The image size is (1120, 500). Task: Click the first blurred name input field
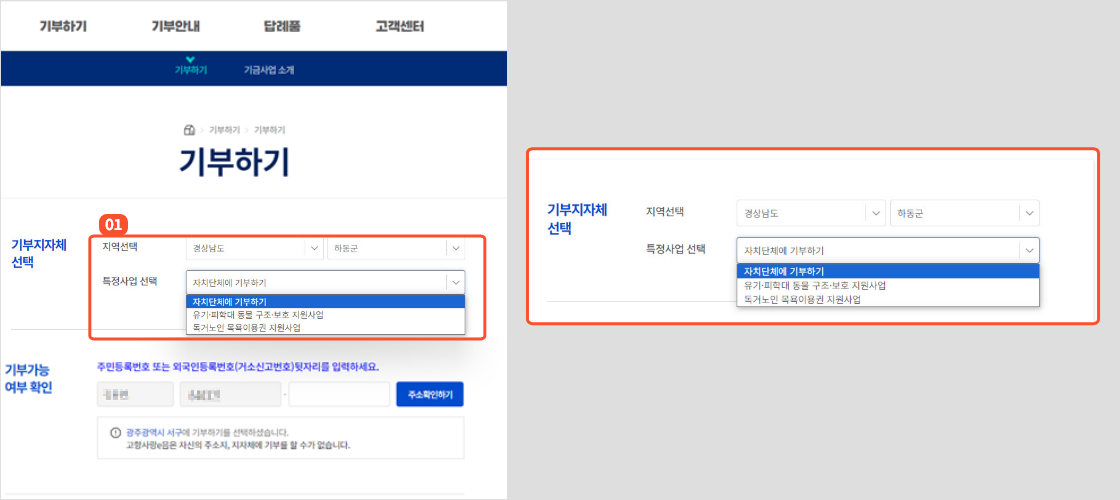click(135, 394)
